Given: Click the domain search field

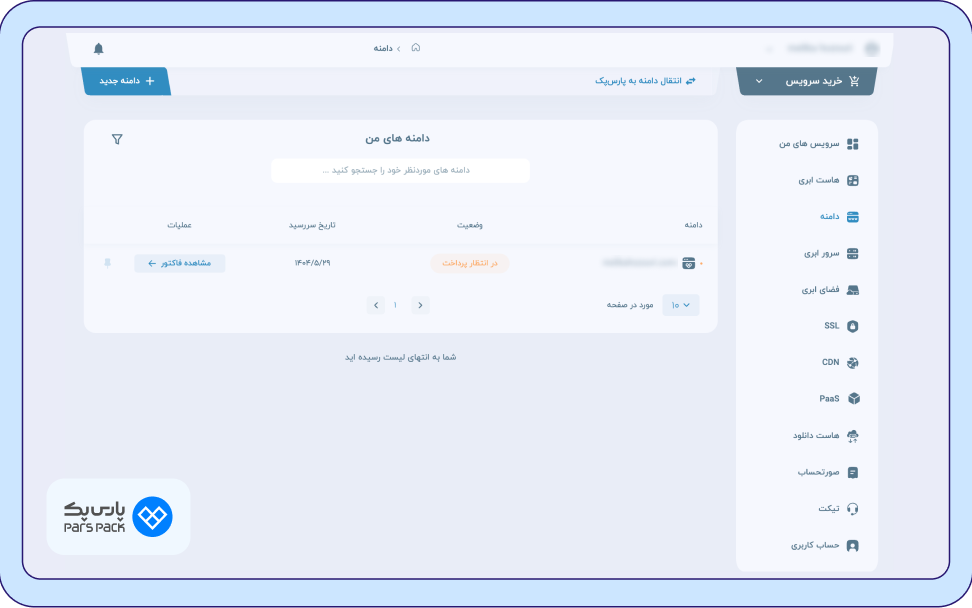Looking at the screenshot, I should tap(400, 170).
